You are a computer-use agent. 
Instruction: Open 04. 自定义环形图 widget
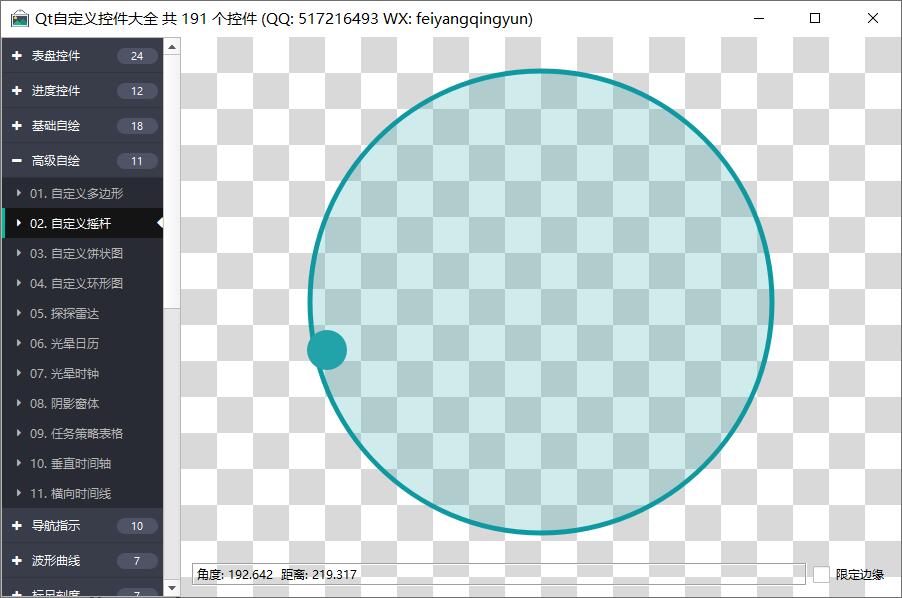click(76, 284)
